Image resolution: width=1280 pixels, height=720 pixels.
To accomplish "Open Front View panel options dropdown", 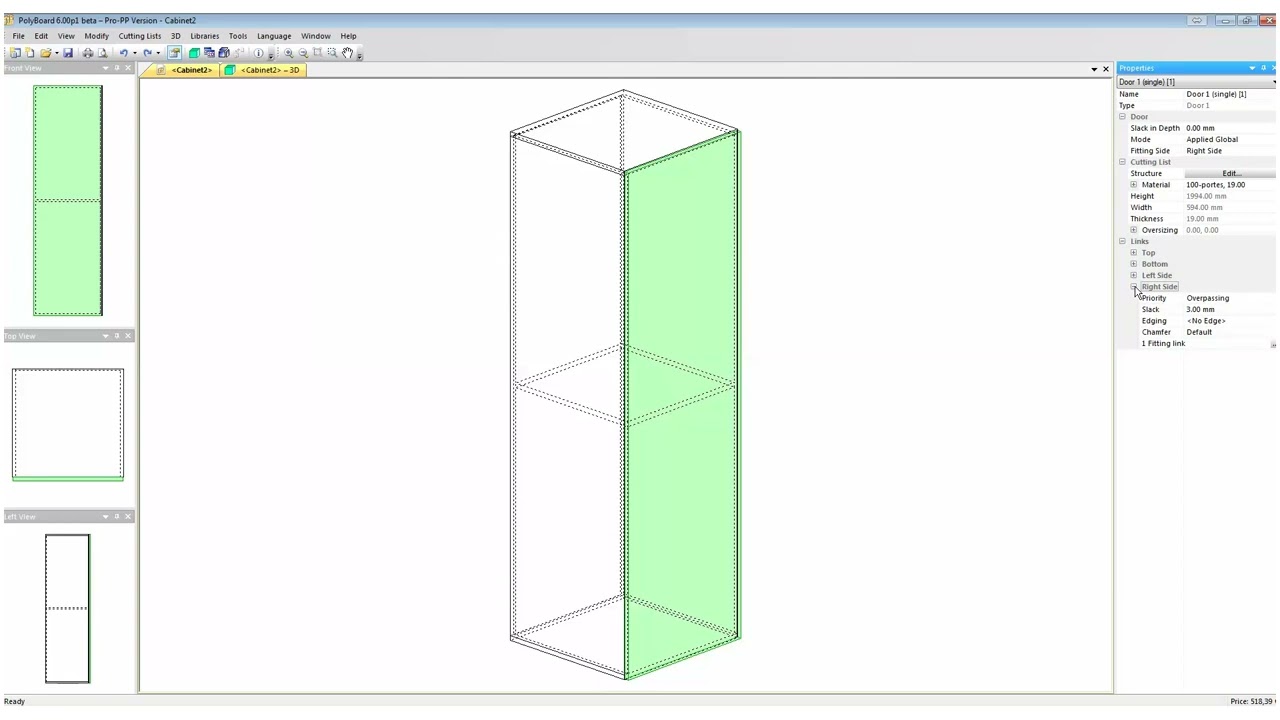I will click(105, 68).
